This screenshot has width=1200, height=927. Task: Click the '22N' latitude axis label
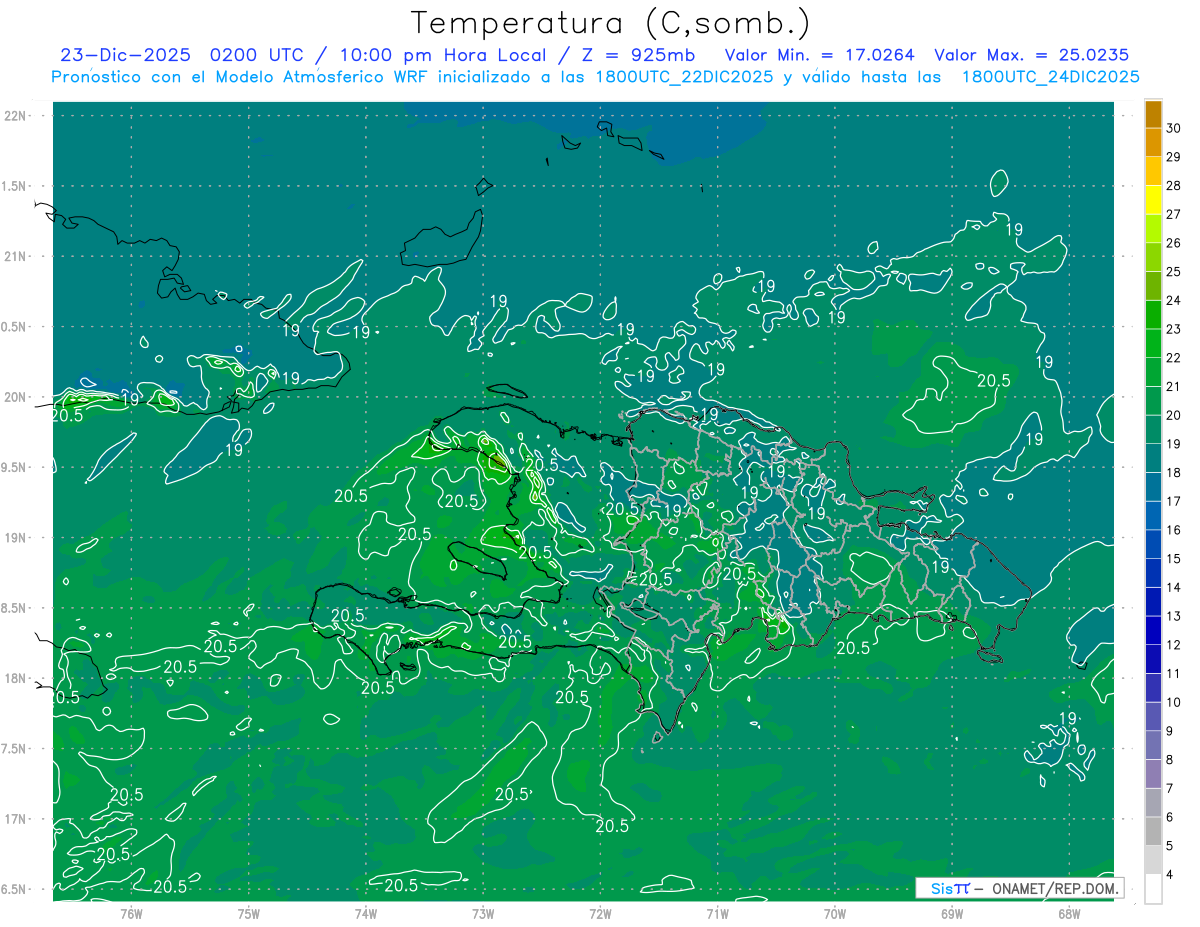[17, 116]
